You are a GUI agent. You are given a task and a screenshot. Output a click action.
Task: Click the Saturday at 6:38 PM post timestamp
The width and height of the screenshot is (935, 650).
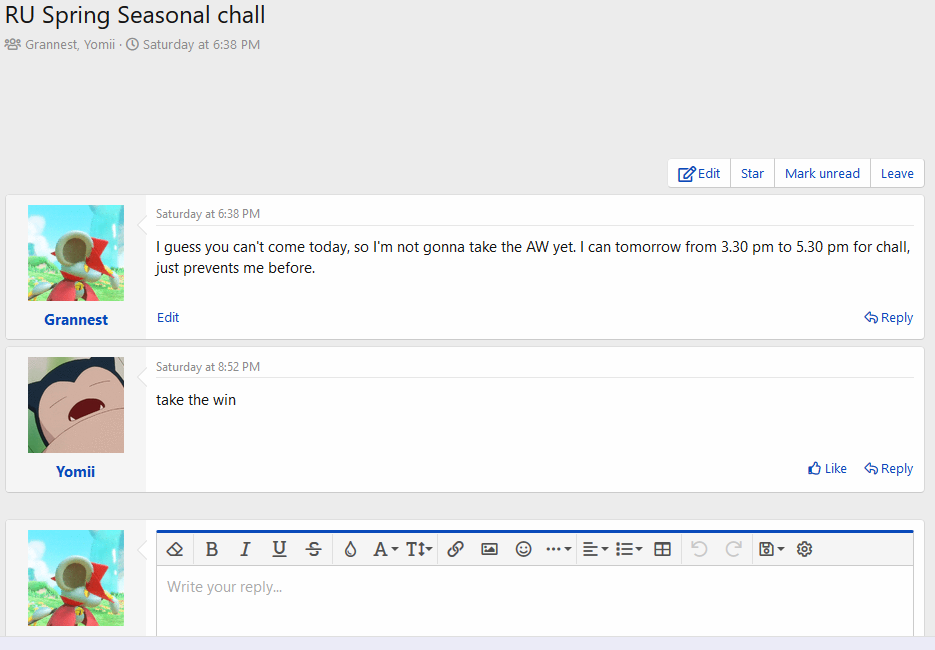pyautogui.click(x=208, y=213)
